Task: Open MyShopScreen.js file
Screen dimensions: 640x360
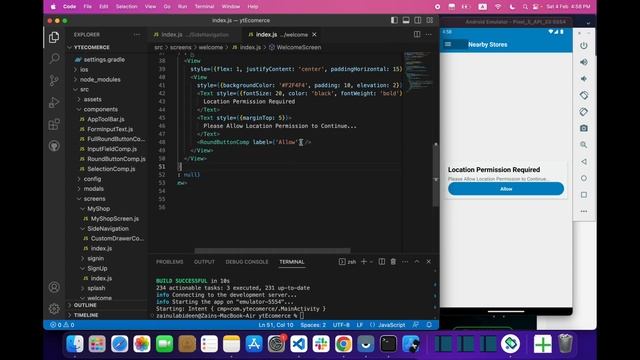Action: coord(115,219)
